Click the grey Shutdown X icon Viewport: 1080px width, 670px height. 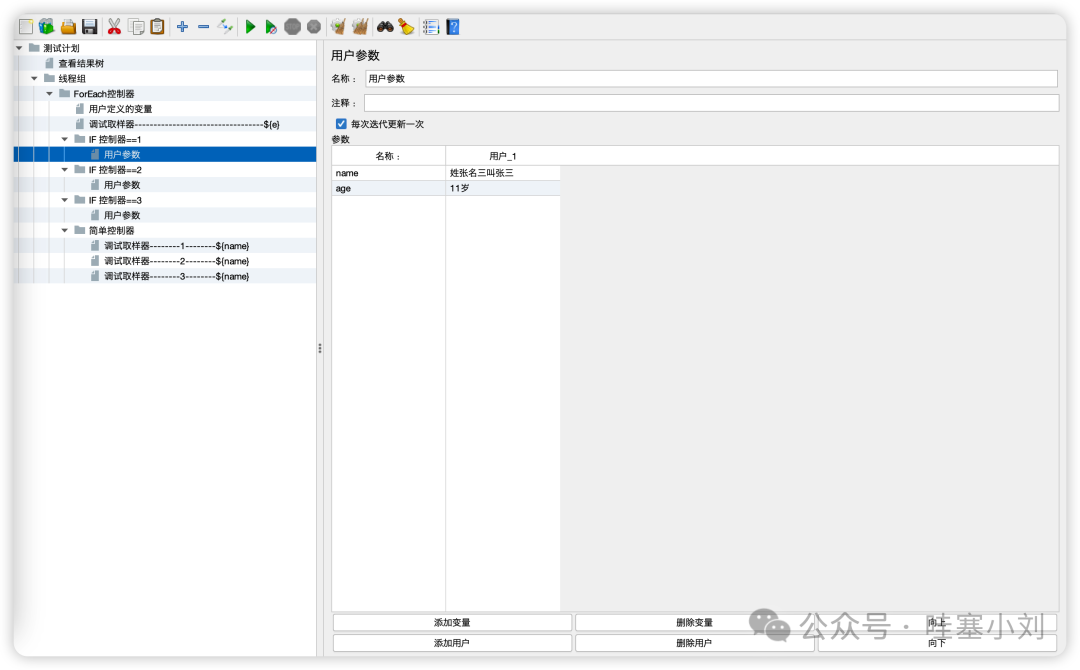[314, 27]
